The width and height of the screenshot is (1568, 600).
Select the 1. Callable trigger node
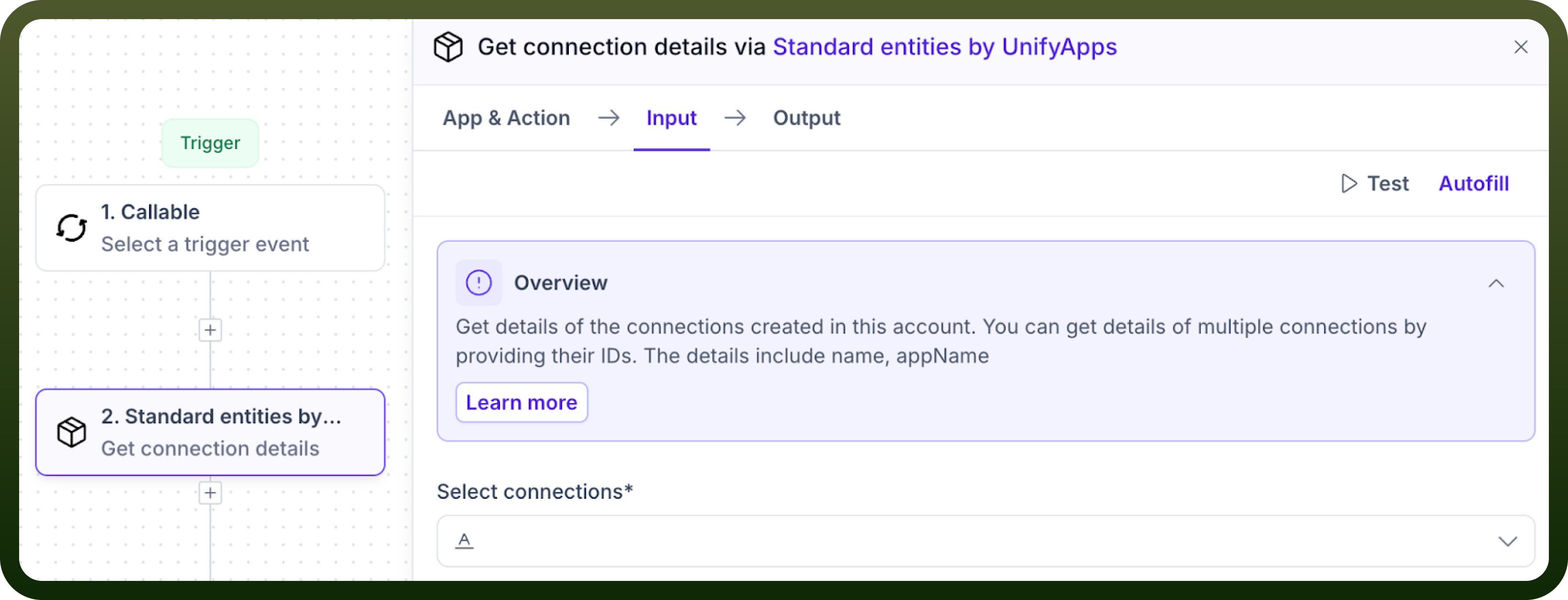point(211,228)
